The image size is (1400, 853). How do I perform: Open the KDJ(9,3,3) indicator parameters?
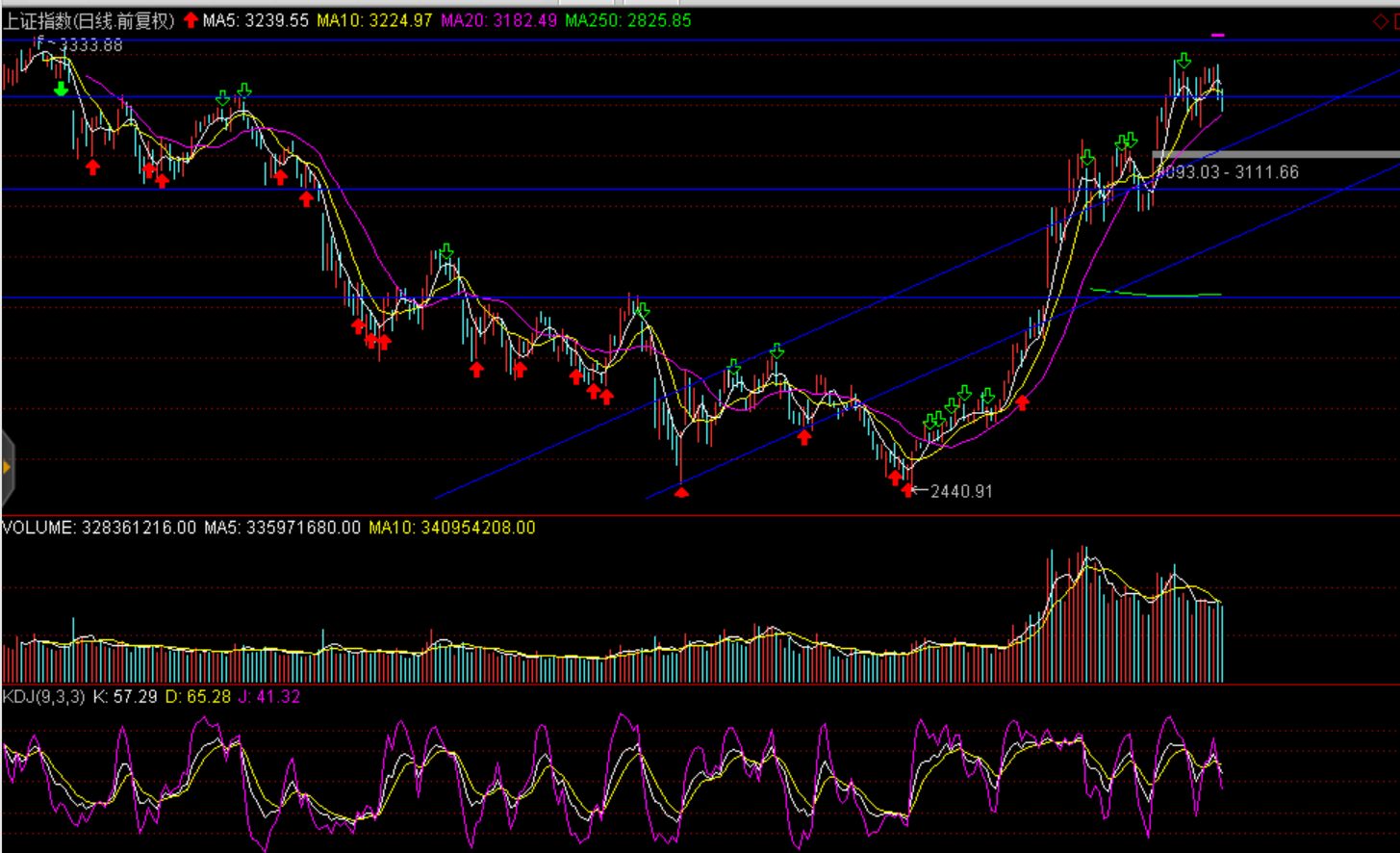point(43,696)
